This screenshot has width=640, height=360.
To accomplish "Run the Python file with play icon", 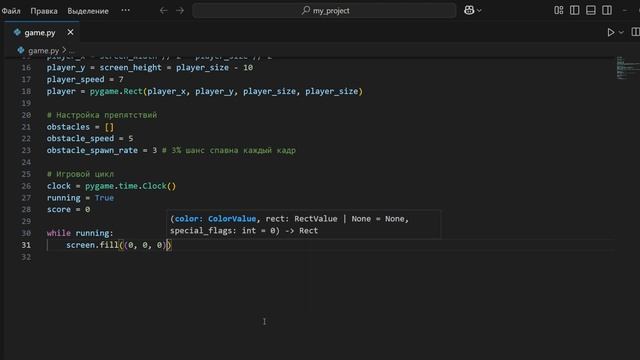I will pyautogui.click(x=611, y=32).
